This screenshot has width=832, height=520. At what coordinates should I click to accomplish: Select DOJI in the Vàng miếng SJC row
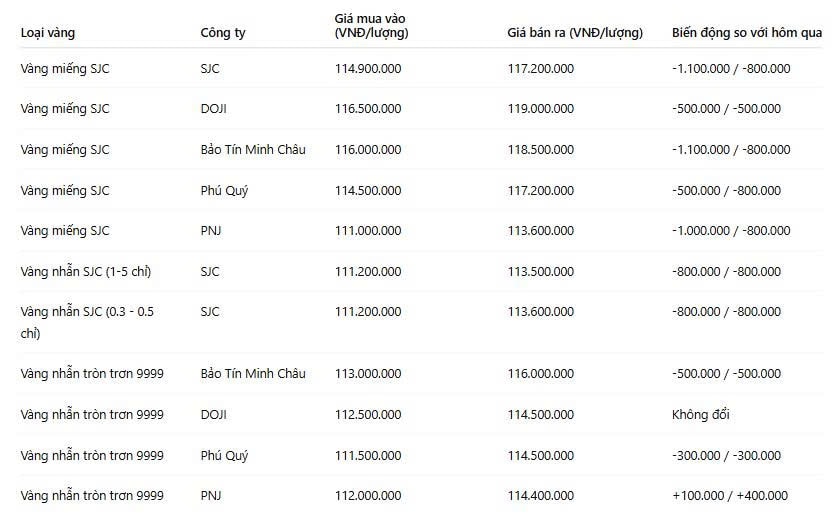coord(213,109)
